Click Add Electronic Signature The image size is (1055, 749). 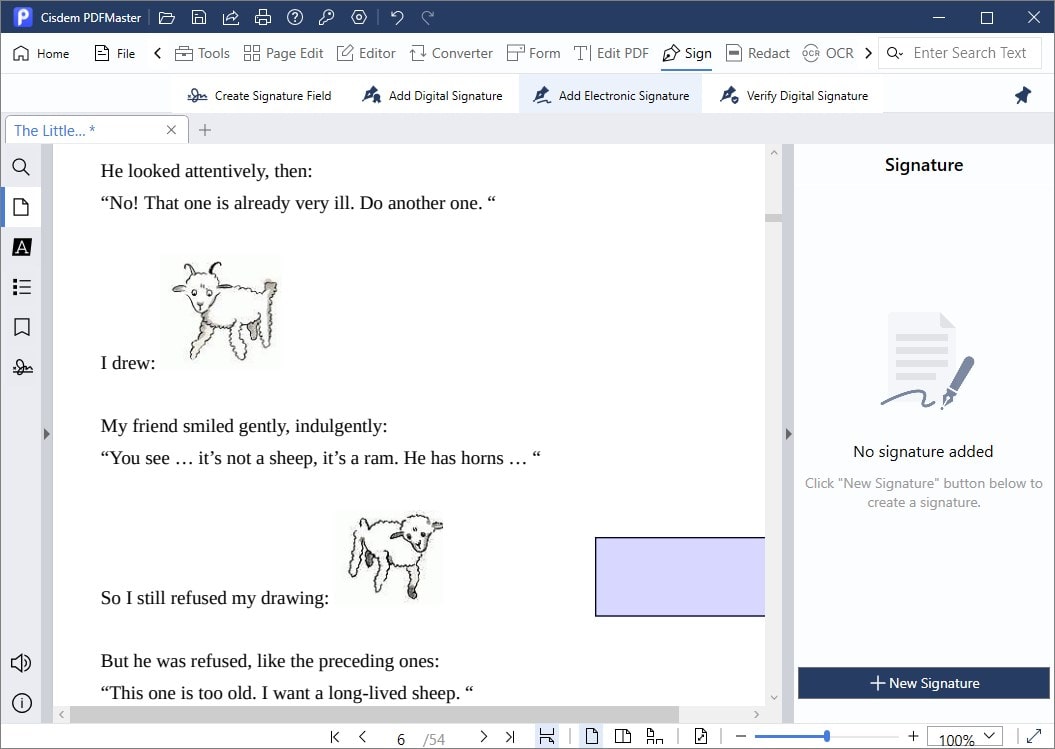pos(610,96)
